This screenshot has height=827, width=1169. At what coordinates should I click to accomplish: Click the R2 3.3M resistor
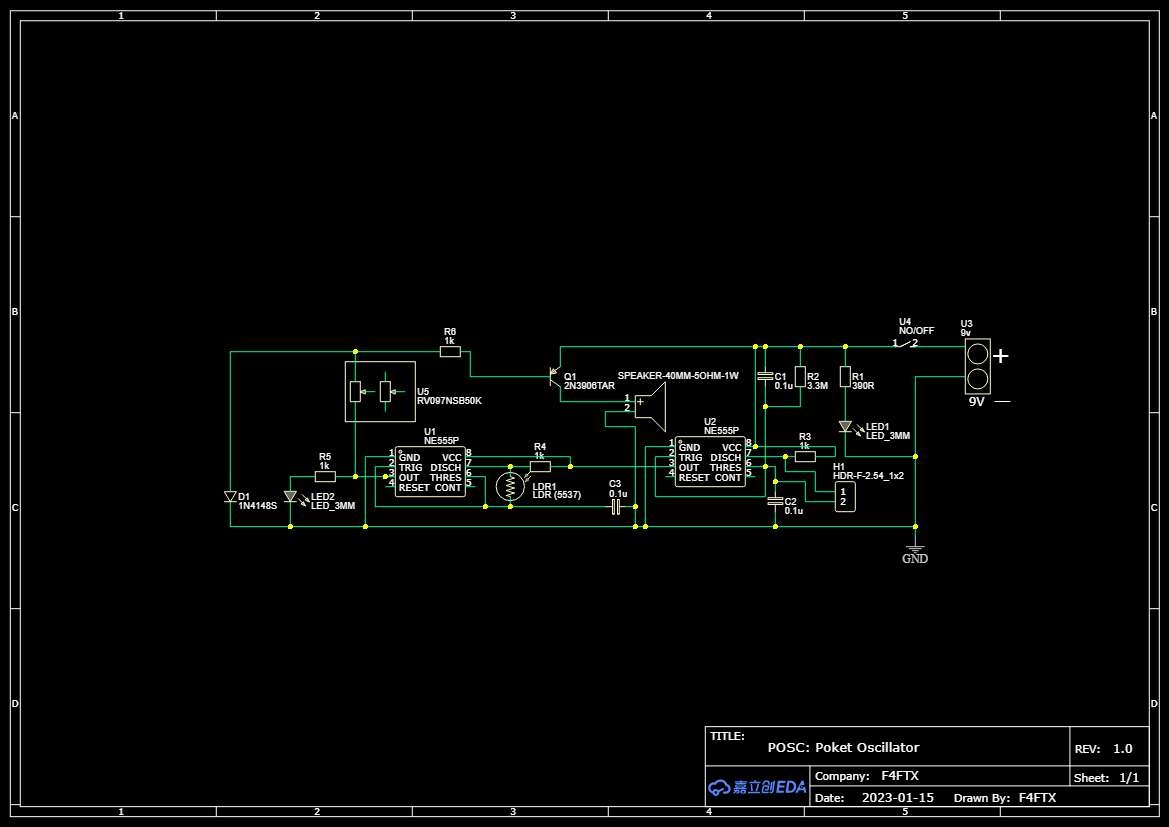pos(799,377)
